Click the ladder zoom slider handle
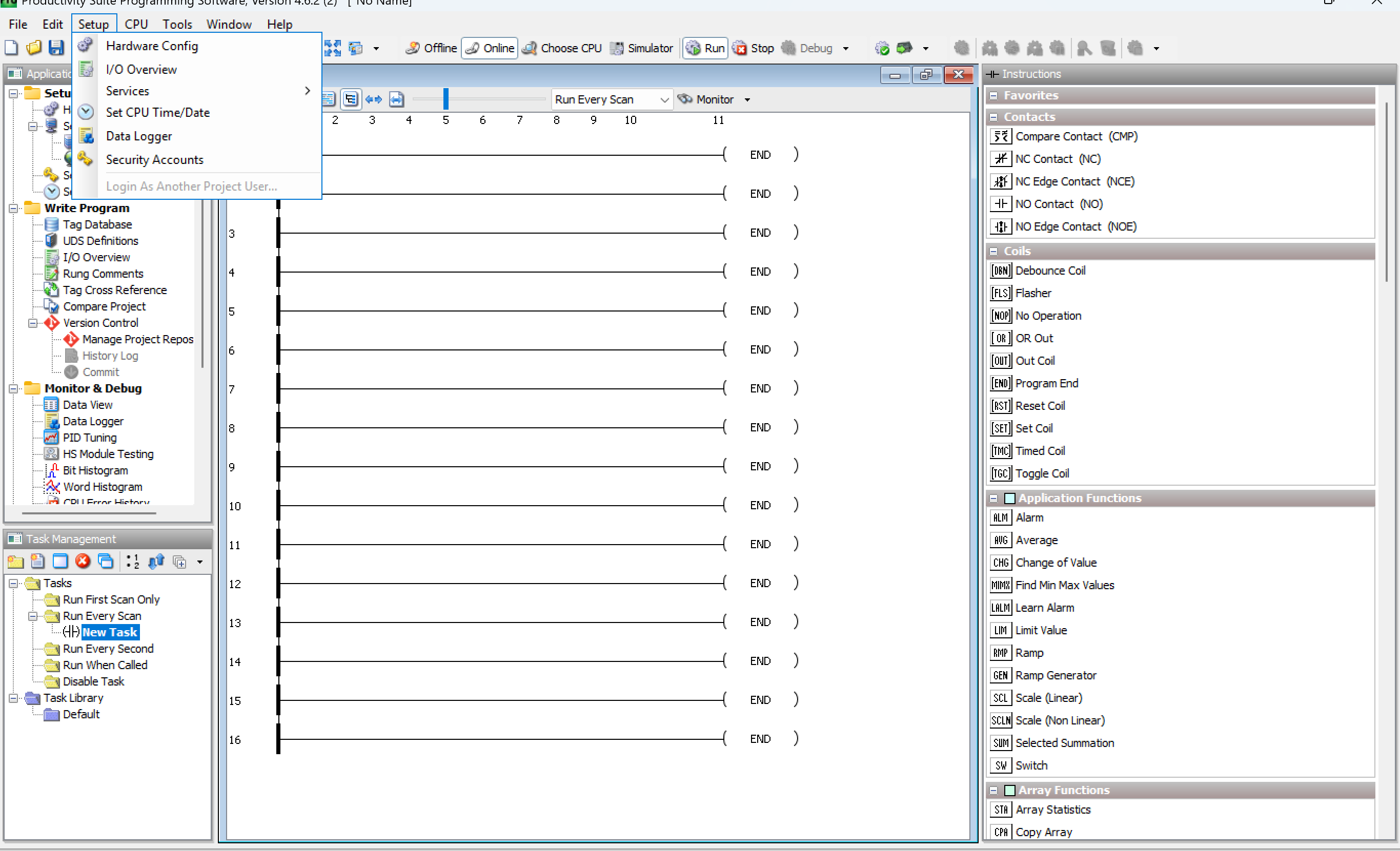Screen dimensions: 1400x851 click(446, 99)
